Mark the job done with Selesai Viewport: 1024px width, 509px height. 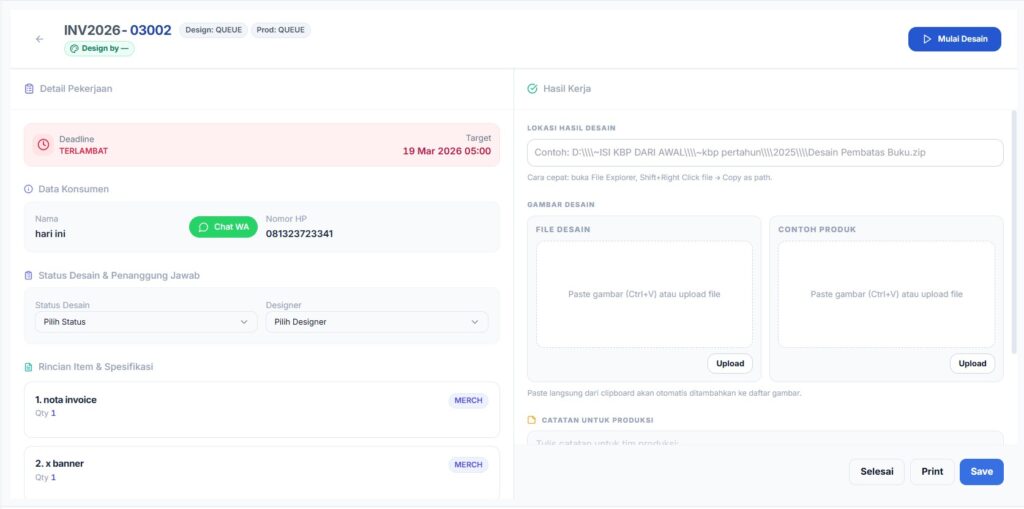click(876, 472)
